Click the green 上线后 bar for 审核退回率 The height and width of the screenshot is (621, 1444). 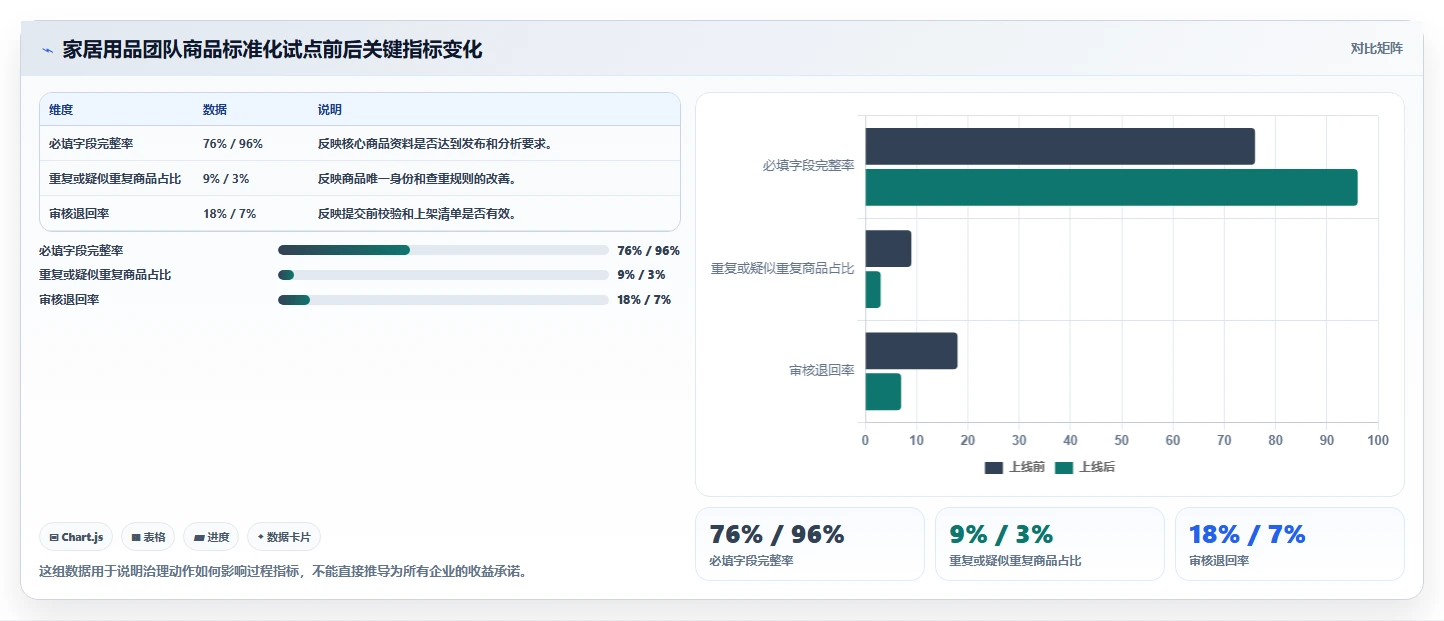(883, 392)
